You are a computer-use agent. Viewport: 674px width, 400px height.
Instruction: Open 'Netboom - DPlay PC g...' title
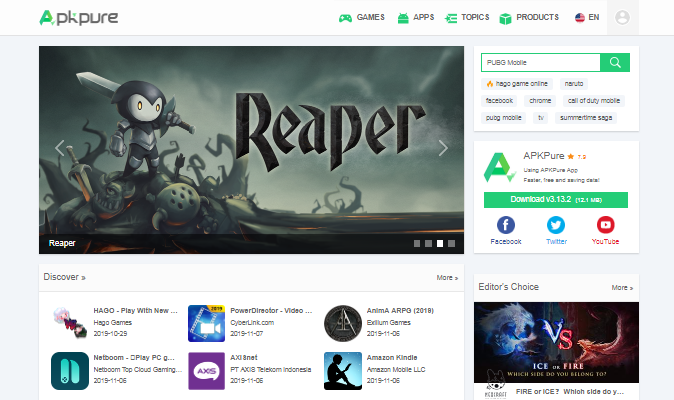(x=134, y=357)
